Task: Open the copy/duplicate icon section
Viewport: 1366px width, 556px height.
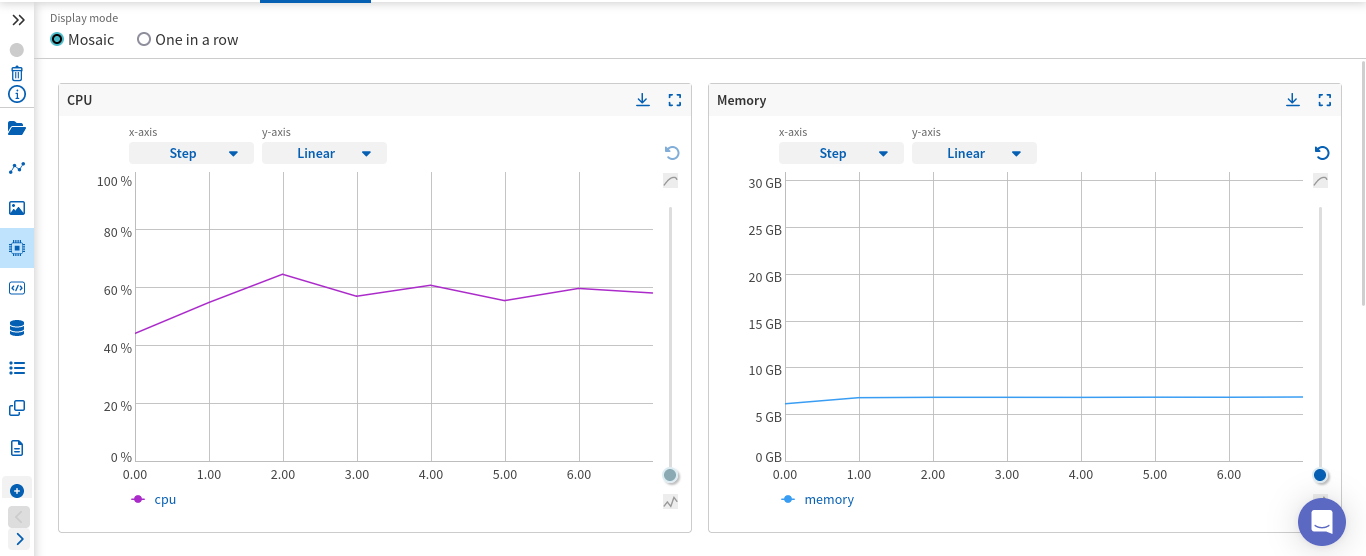Action: (17, 408)
